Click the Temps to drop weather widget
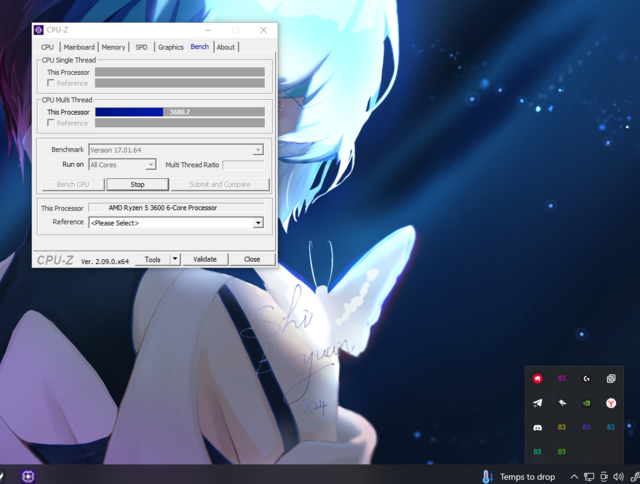 tap(518, 476)
